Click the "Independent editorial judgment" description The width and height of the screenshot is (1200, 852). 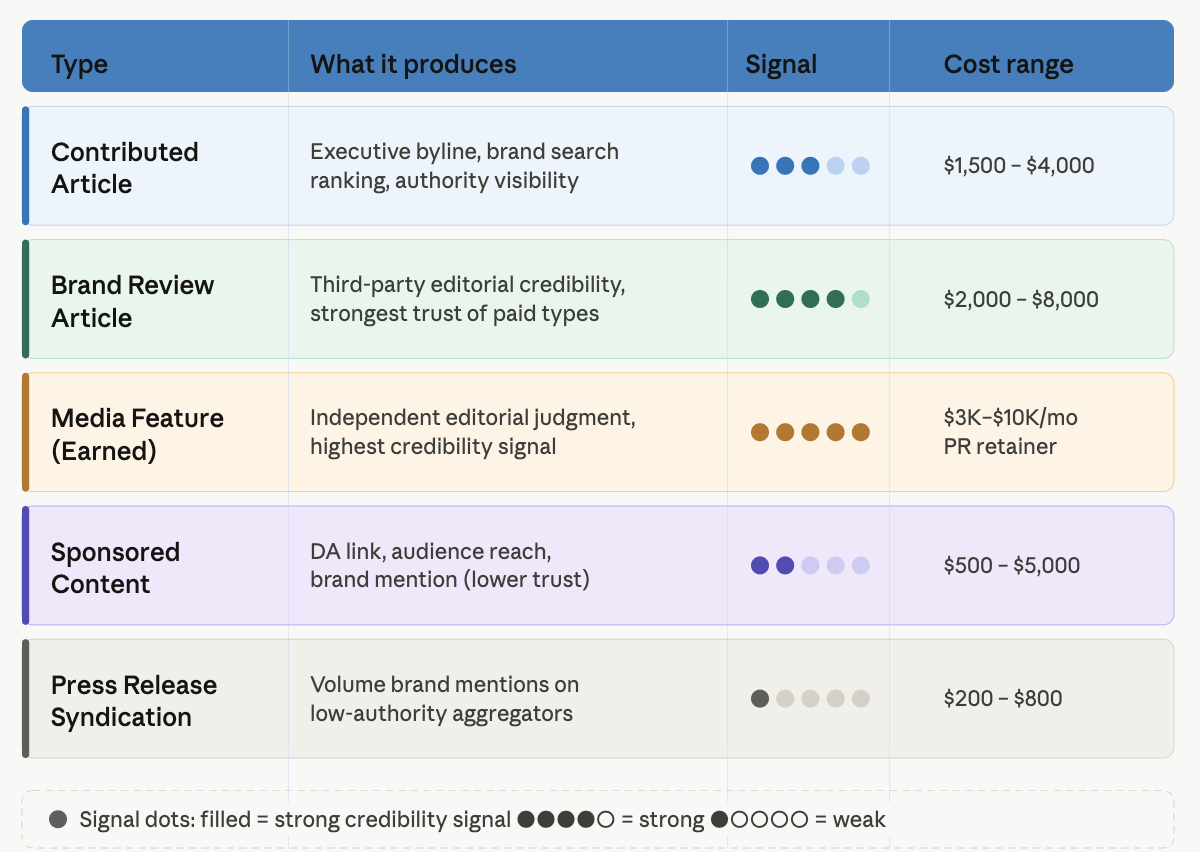coord(472,432)
